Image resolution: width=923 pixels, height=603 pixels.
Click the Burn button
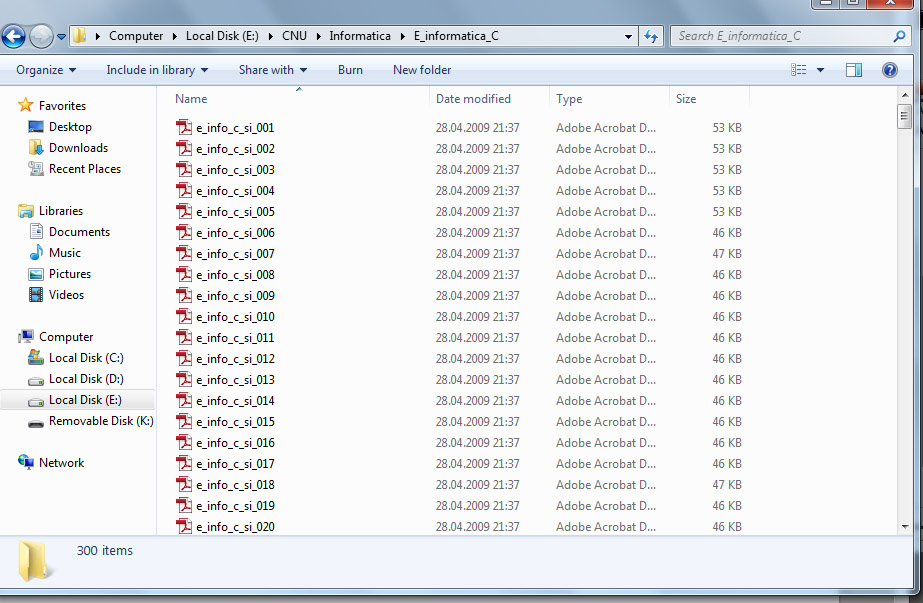(350, 70)
